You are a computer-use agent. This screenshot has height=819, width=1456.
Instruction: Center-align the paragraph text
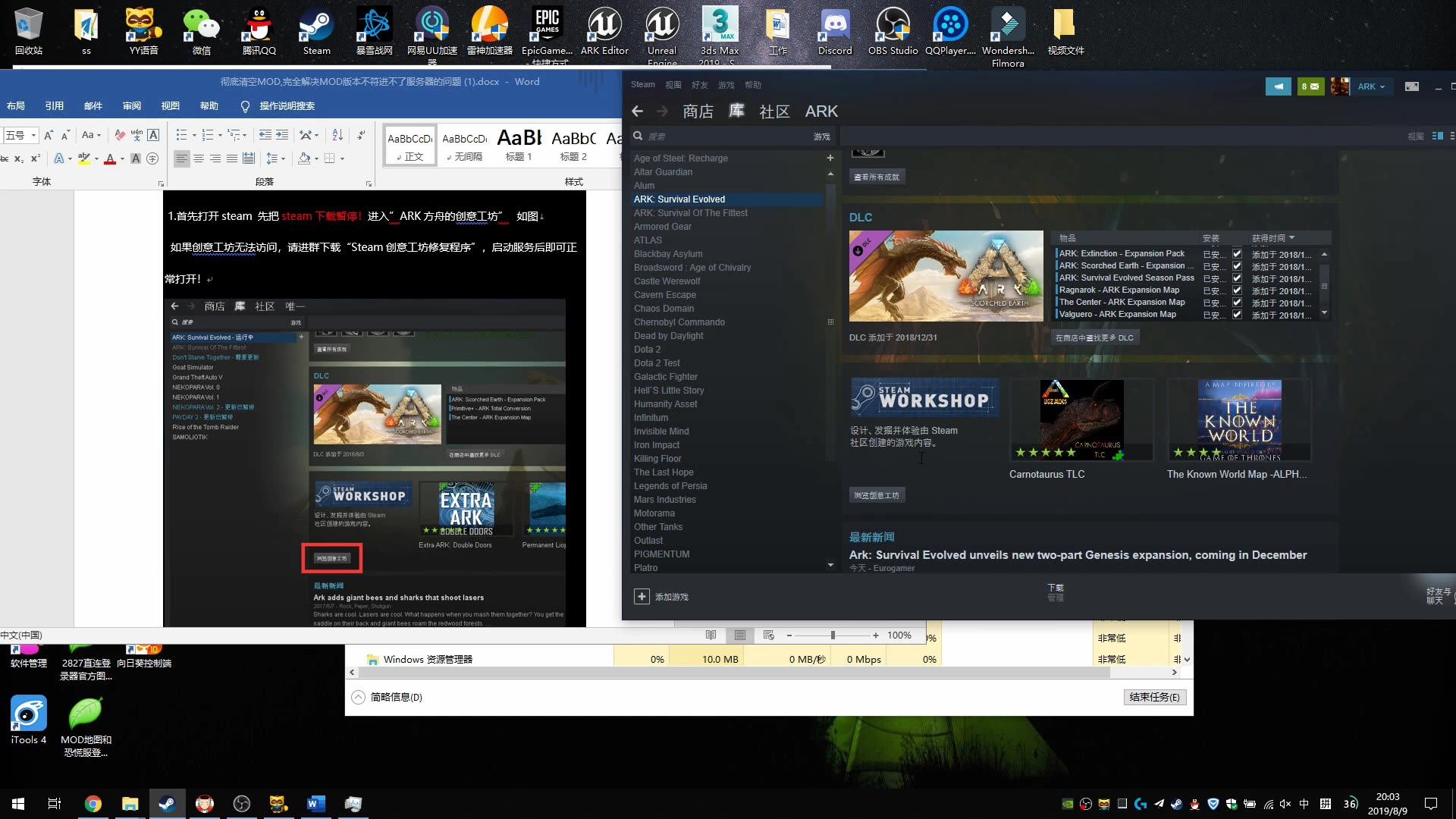coord(199,158)
